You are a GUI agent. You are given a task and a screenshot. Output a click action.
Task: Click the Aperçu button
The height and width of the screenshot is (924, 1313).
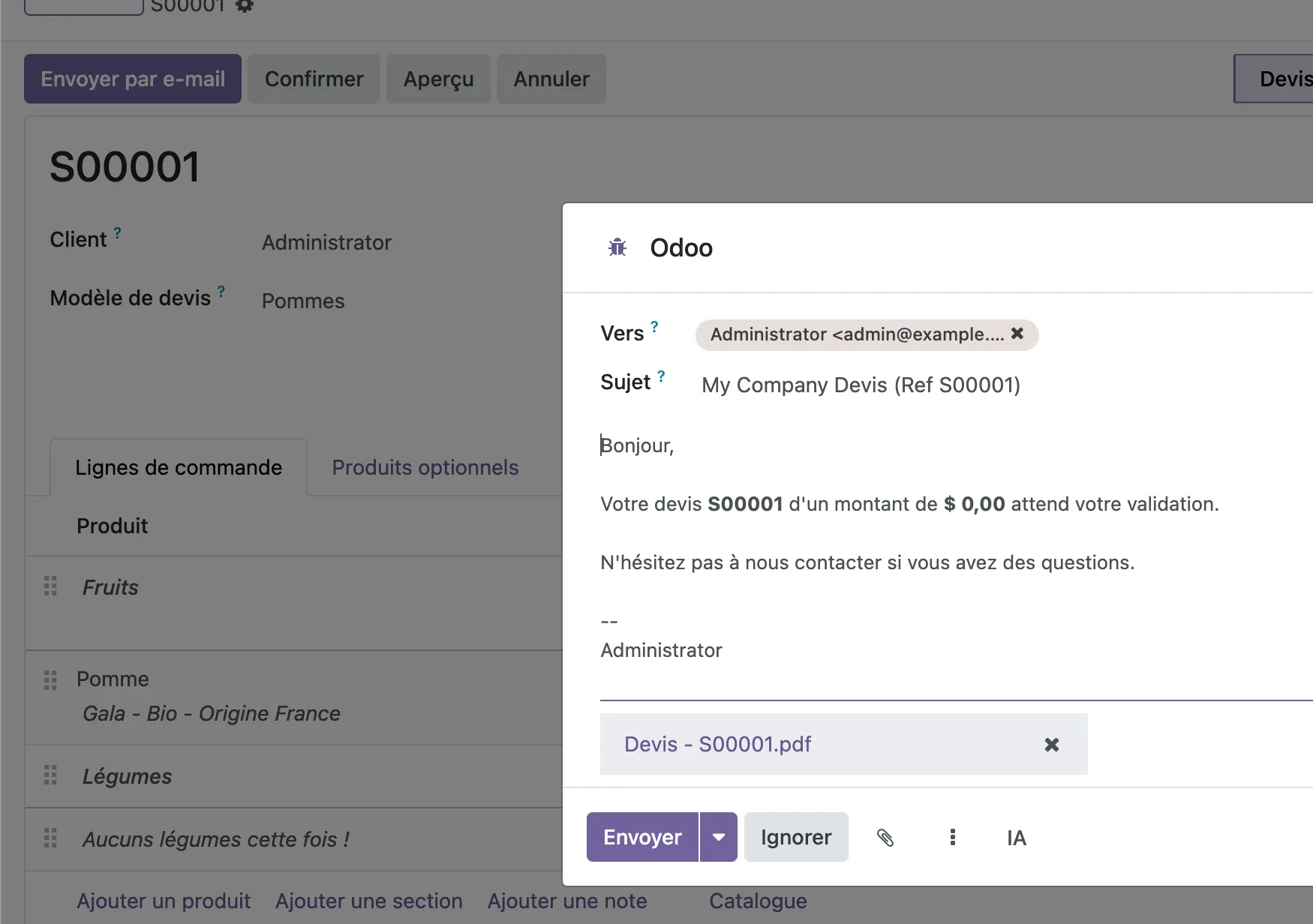pos(438,79)
